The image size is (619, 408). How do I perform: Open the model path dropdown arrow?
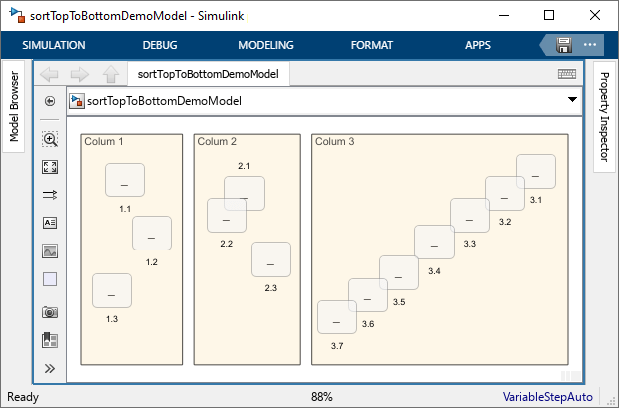tap(572, 100)
